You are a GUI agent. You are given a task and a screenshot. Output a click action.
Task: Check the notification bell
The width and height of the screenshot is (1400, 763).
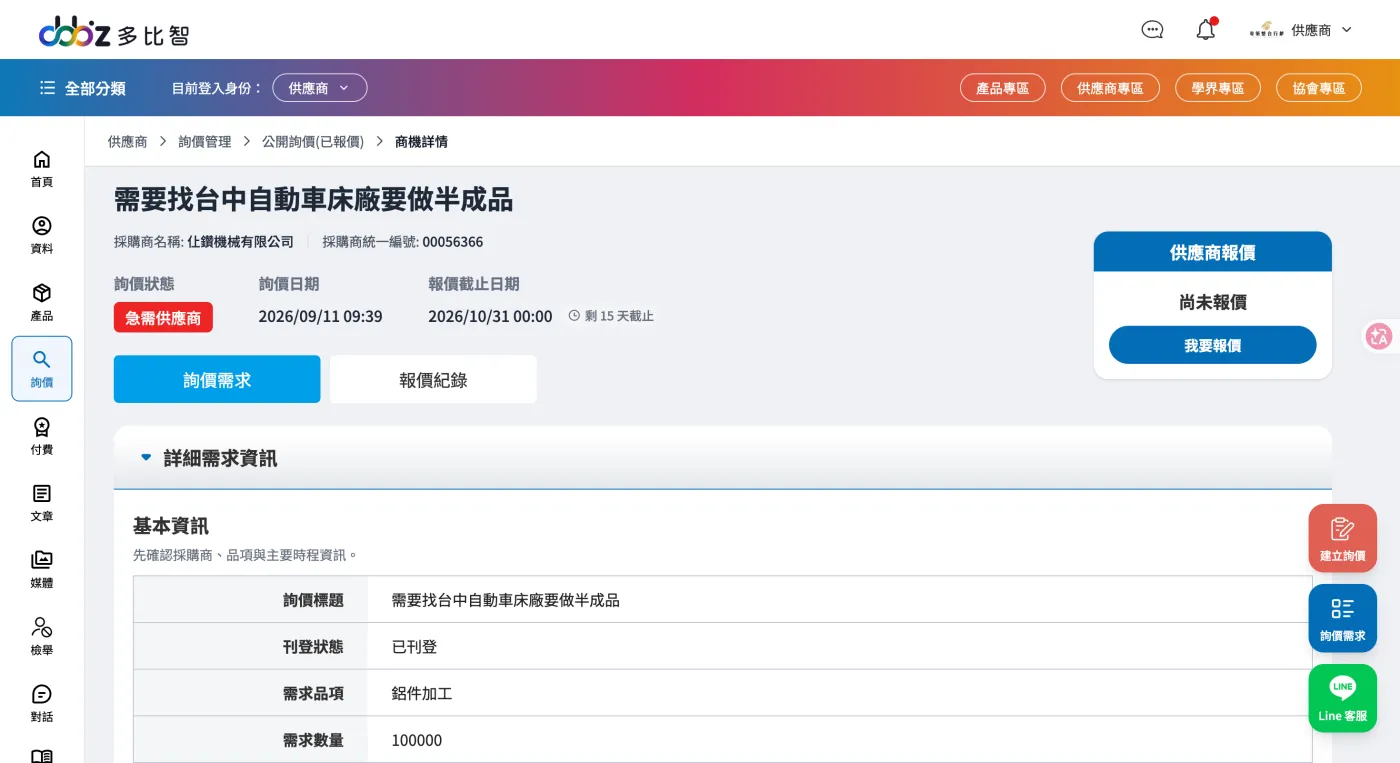pos(1206,30)
